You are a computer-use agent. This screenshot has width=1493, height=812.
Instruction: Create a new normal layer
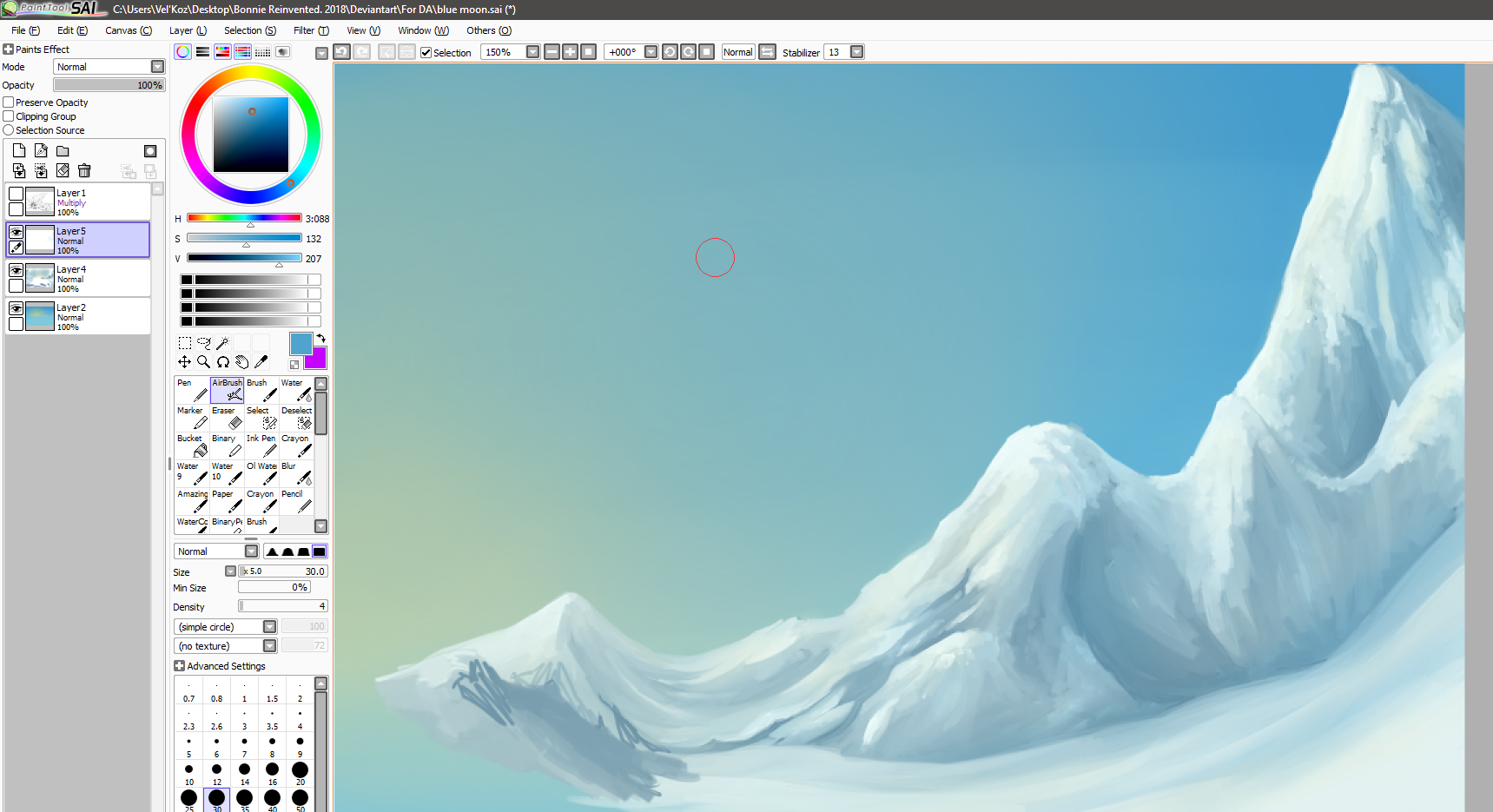click(x=19, y=150)
